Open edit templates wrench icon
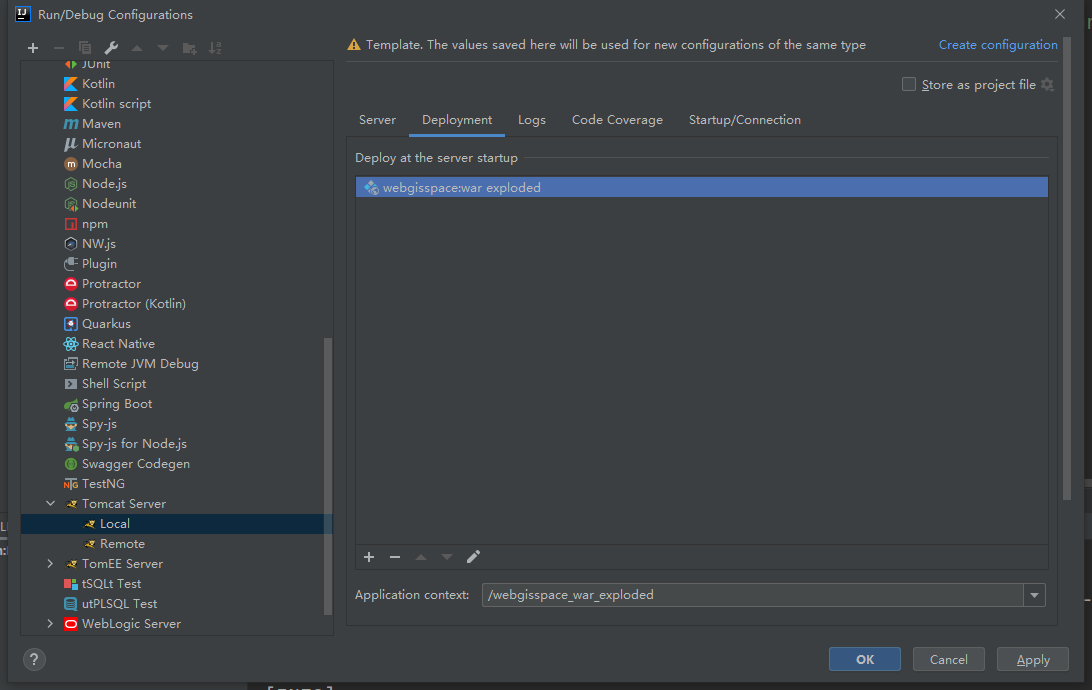The height and width of the screenshot is (690, 1092). (x=111, y=48)
